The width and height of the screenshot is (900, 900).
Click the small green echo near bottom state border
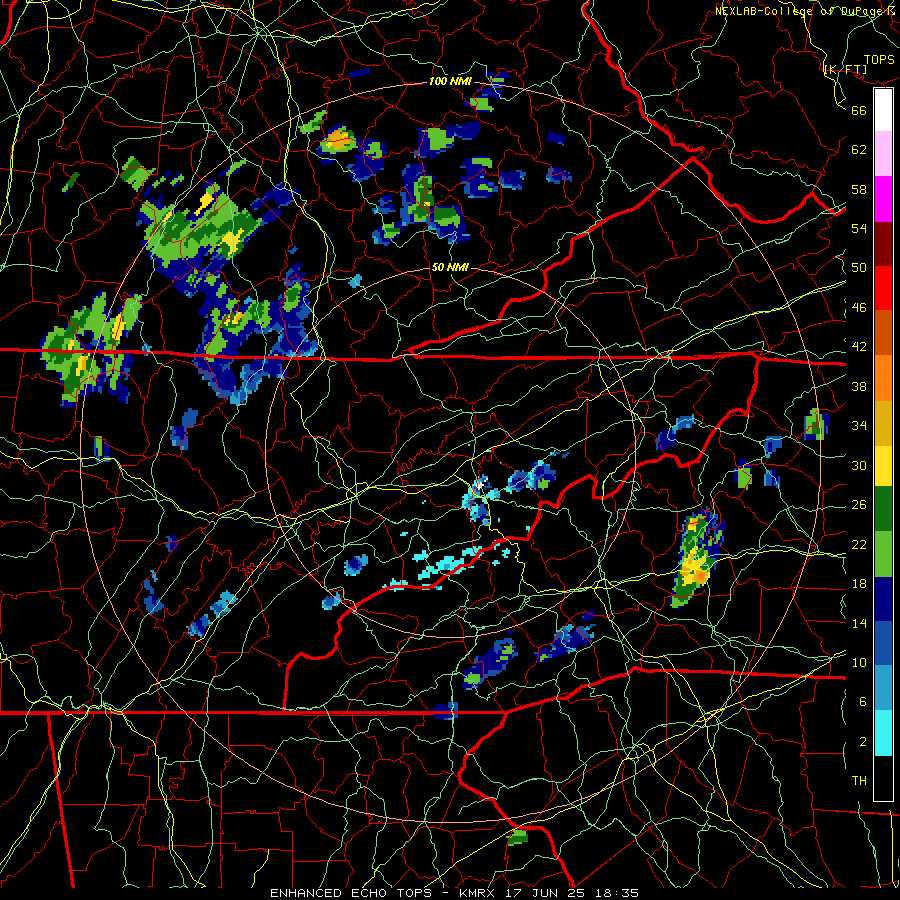point(518,836)
